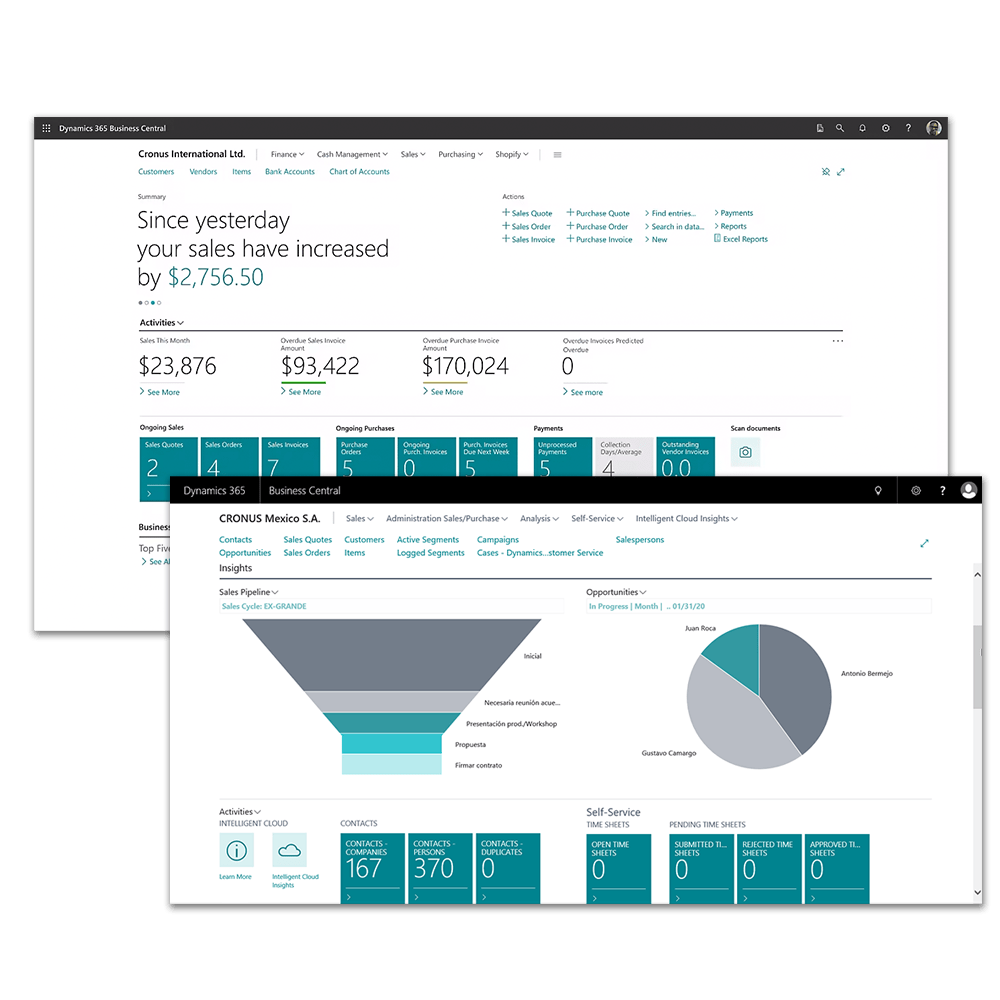Viewport: 1000px width, 1000px height.
Task: Open the Contacts - Persons tile showing 370
Action: 441,868
